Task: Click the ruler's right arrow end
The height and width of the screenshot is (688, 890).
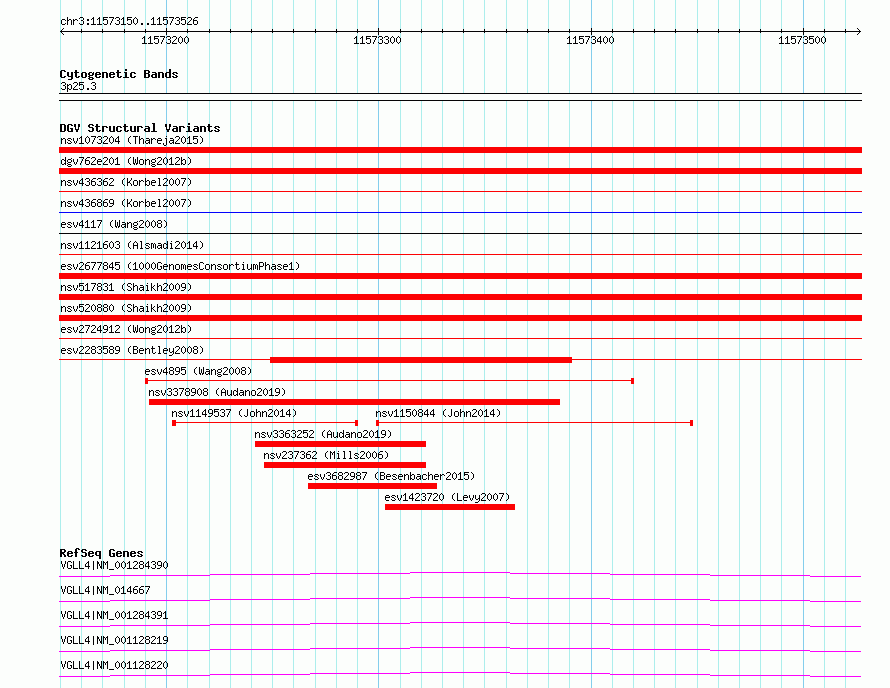Action: 858,31
